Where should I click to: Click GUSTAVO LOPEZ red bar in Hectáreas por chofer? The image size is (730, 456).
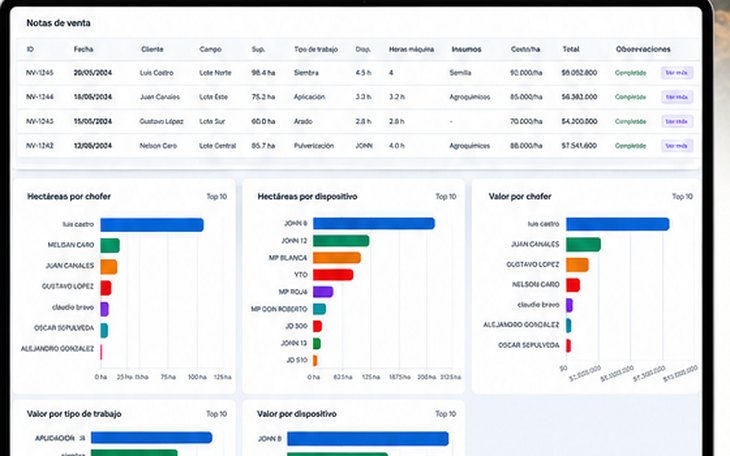coord(106,287)
